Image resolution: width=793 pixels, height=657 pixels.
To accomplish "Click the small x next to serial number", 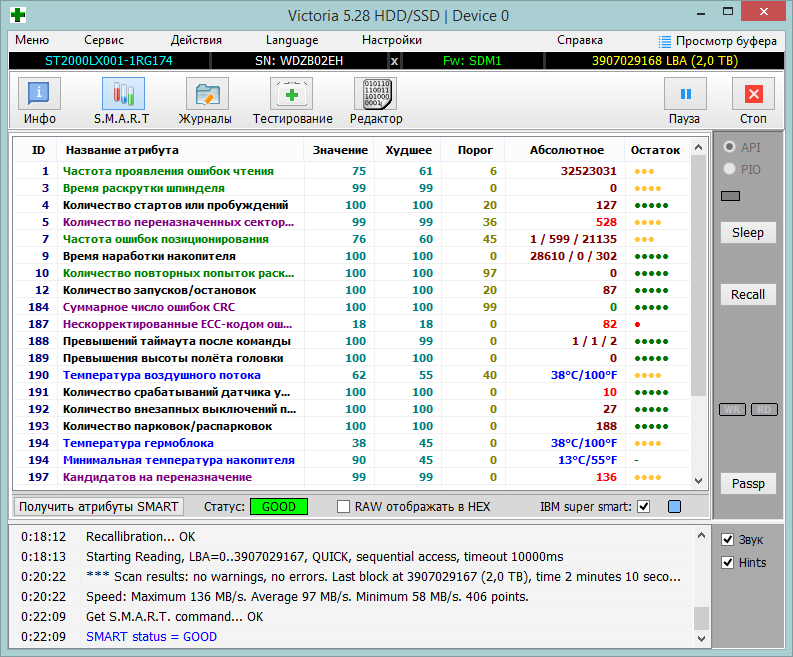I will (394, 62).
